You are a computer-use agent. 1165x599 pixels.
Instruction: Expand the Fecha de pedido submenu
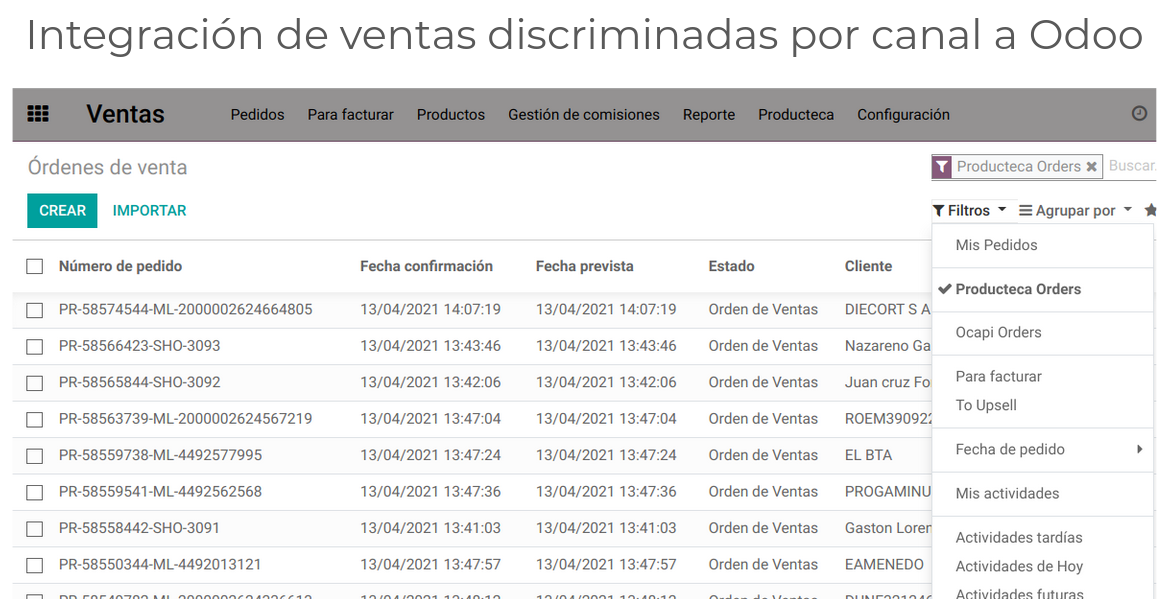pos(1043,449)
